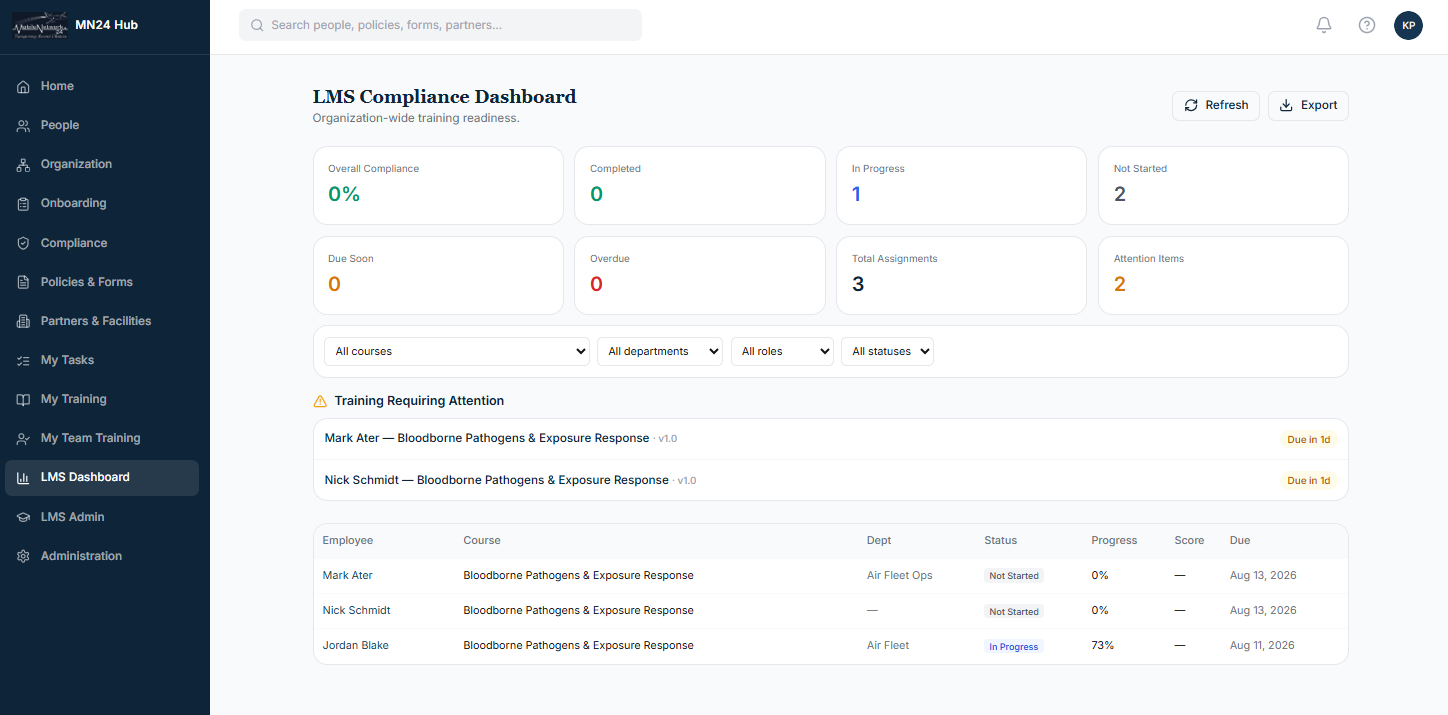Open the help question mark icon
The height and width of the screenshot is (715, 1448).
(1367, 25)
